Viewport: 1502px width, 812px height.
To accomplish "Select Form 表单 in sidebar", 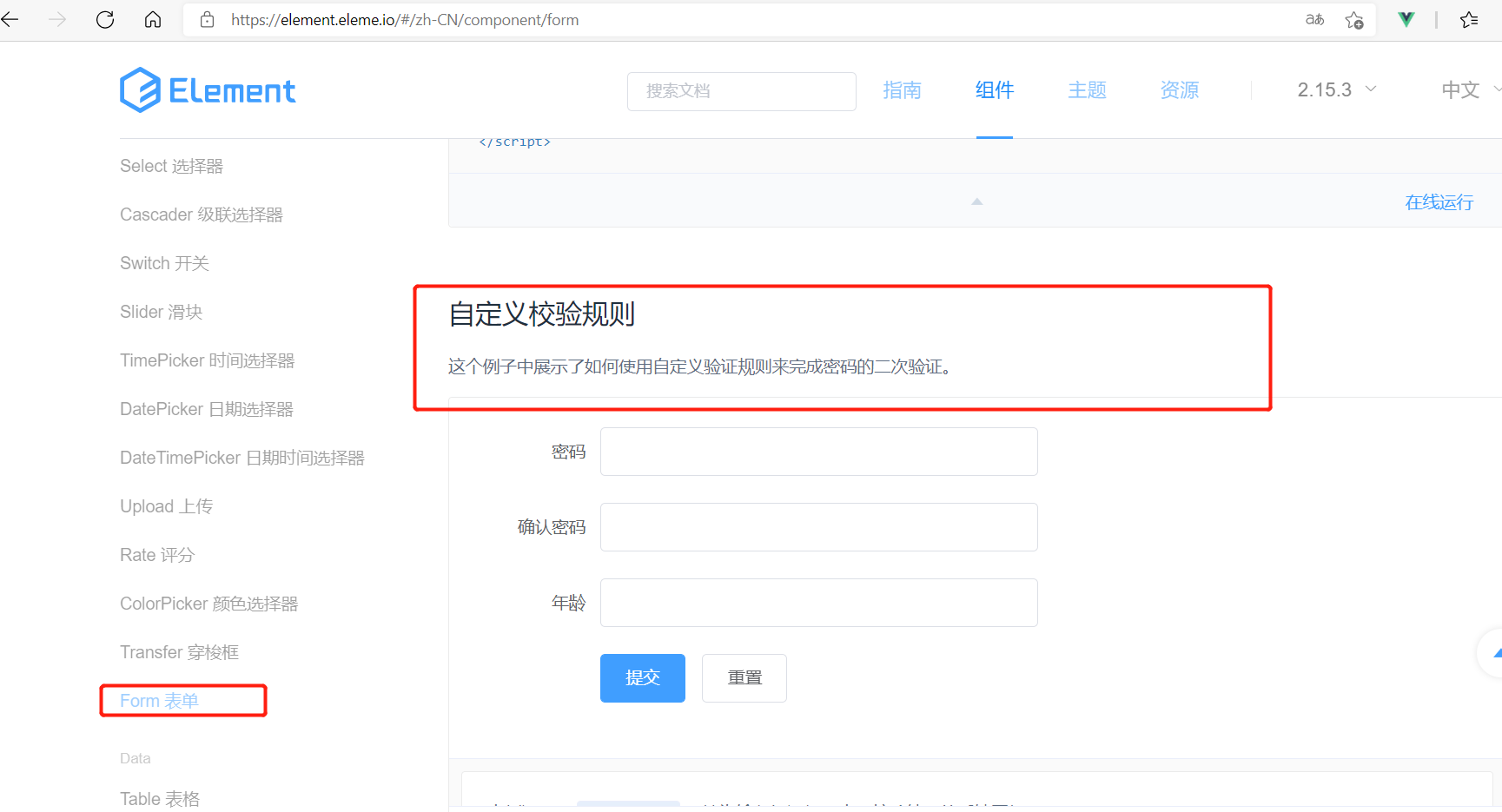I will (x=159, y=701).
